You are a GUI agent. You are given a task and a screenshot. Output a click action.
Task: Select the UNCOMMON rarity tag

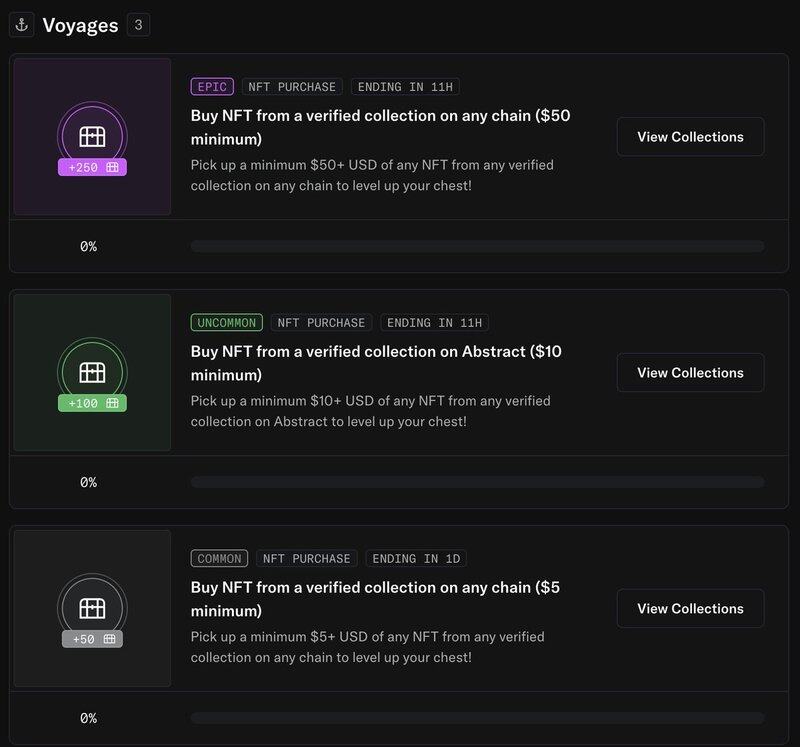(x=227, y=322)
